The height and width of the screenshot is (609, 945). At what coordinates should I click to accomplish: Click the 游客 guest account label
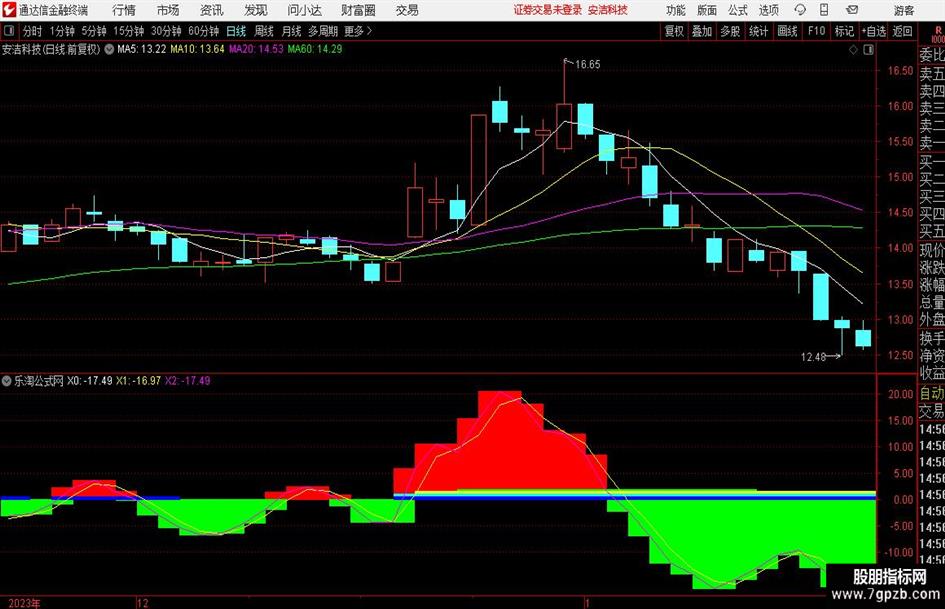[x=904, y=10]
